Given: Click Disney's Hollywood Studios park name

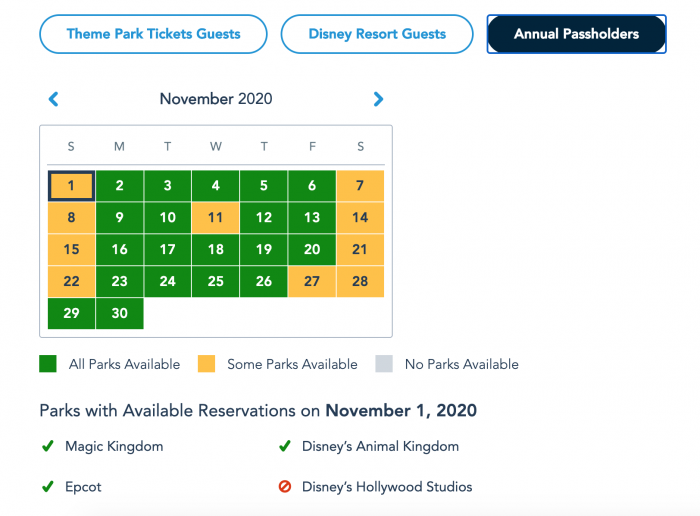Looking at the screenshot, I should coord(387,487).
